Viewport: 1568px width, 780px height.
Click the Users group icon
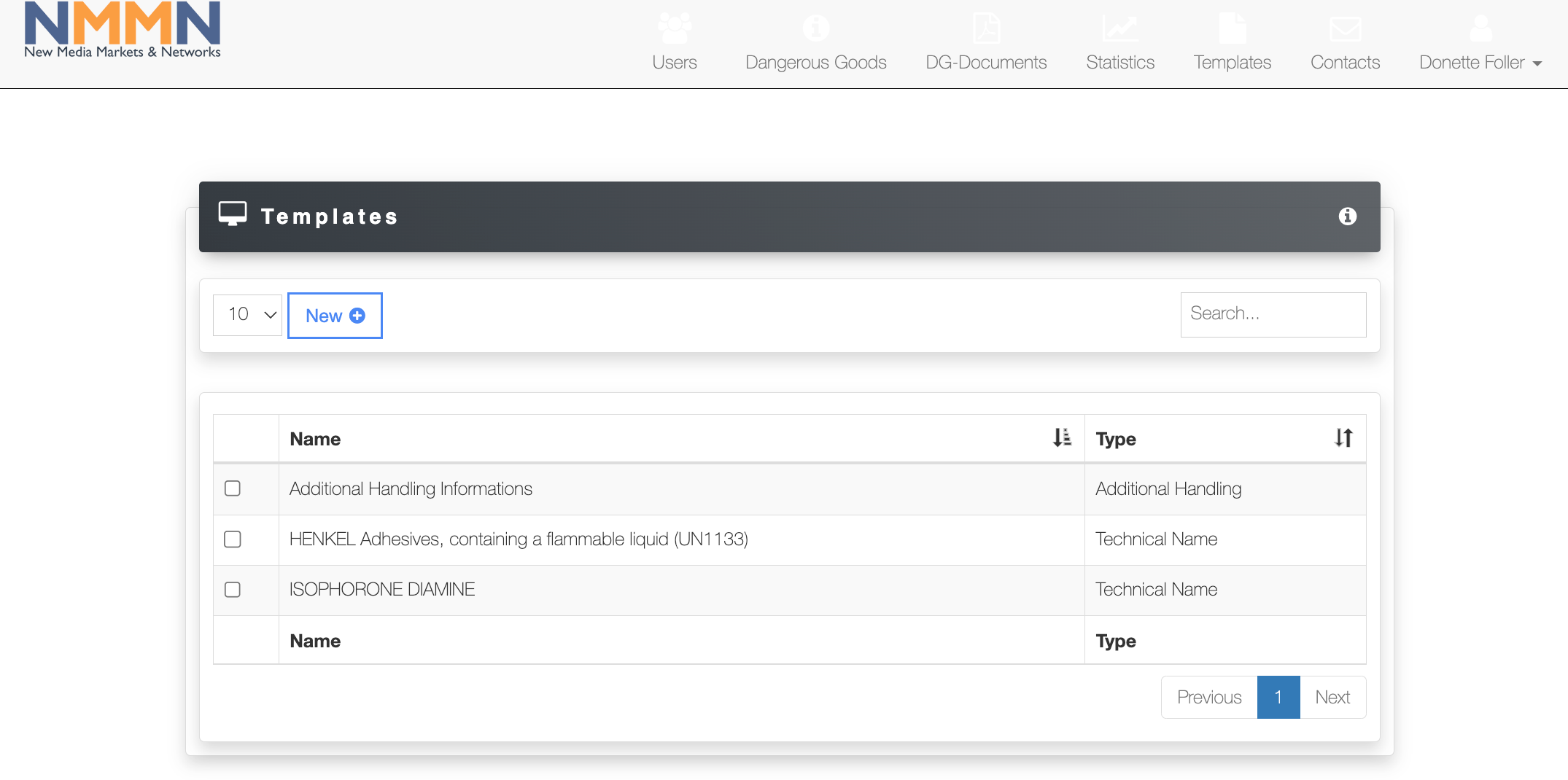coord(675,28)
